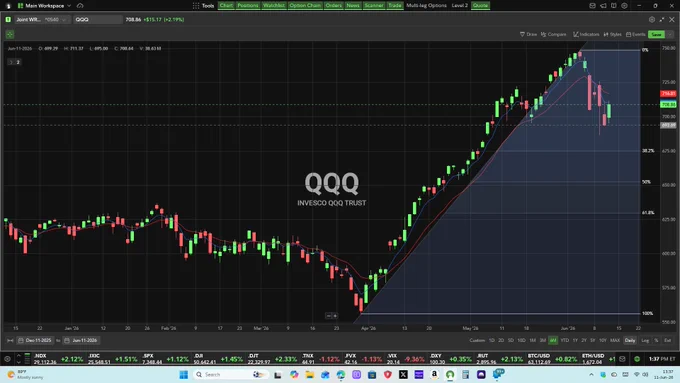Open the Tools menu label
Viewport: 680px width, 383px height.
208,6
